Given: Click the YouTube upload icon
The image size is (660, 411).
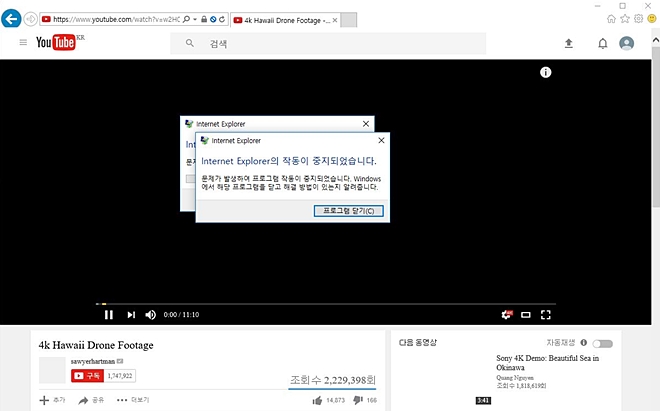Looking at the screenshot, I should pyautogui.click(x=569, y=43).
